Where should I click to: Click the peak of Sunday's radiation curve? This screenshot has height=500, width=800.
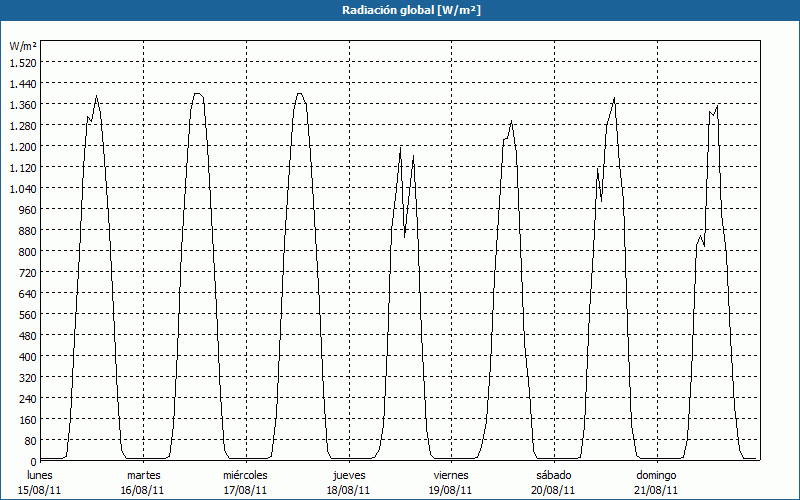pyautogui.click(x=717, y=105)
